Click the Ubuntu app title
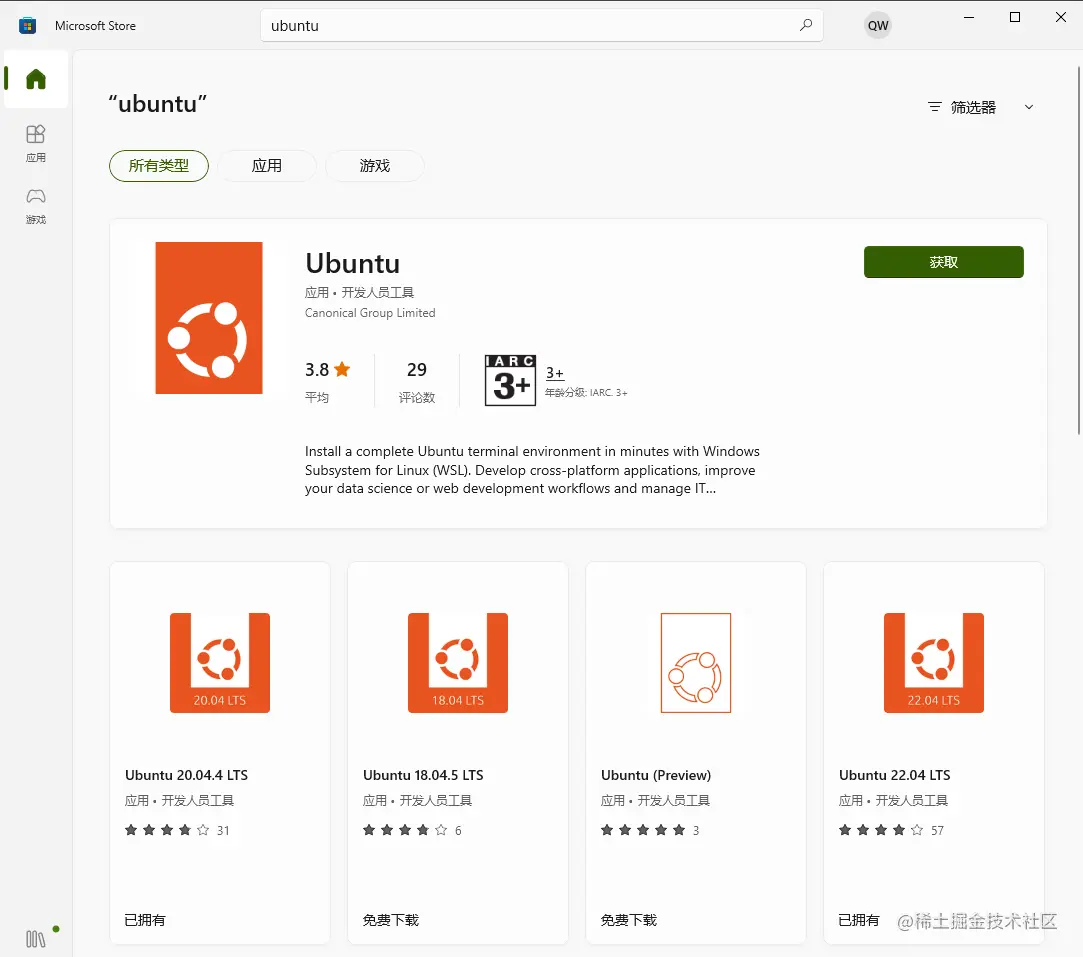Viewport: 1083px width, 957px height. (x=352, y=263)
